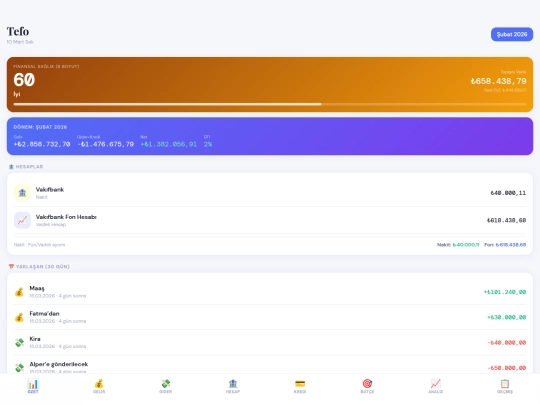Open the Şubat 2026 period selector

coord(512,34)
